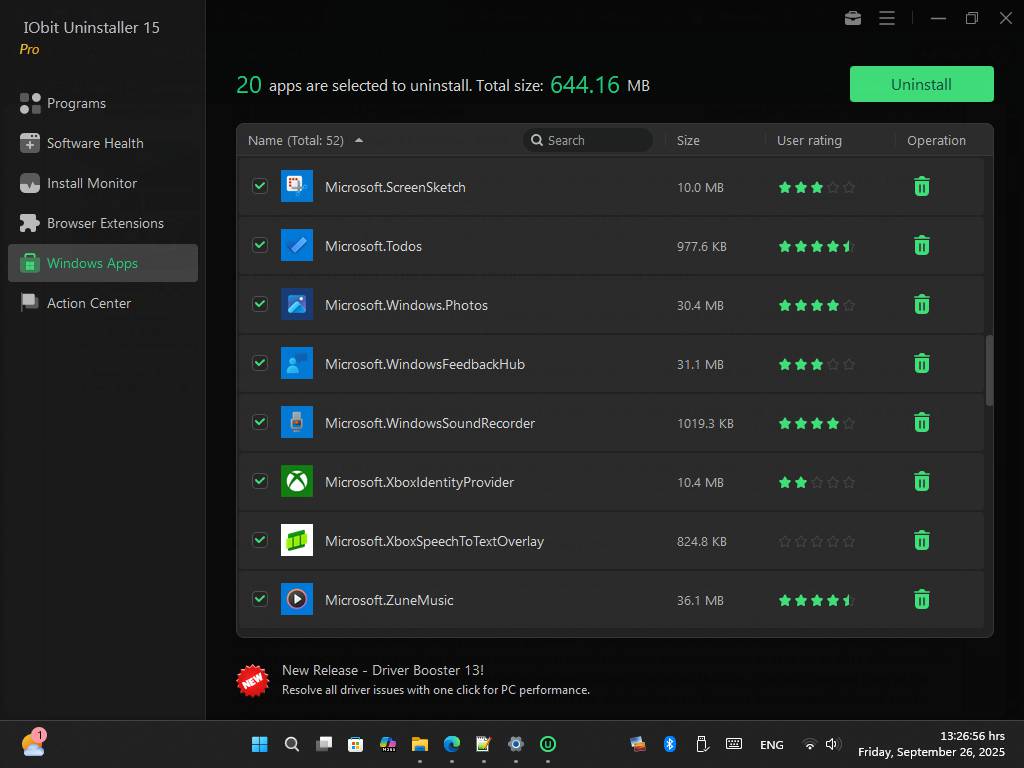Deselect Microsoft.Windows.Photos checkbox
The image size is (1024, 768).
260,304
